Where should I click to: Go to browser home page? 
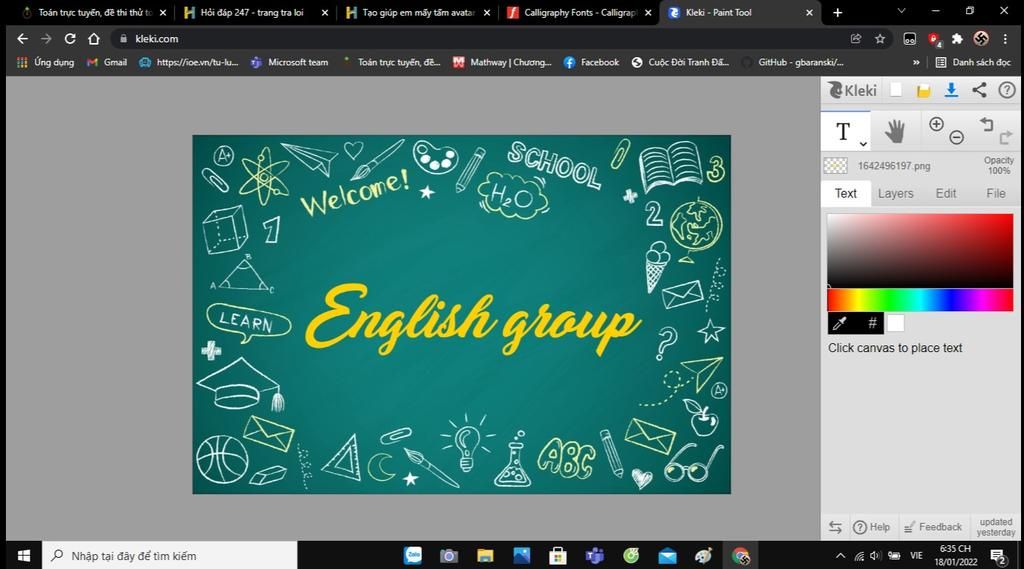[93, 39]
